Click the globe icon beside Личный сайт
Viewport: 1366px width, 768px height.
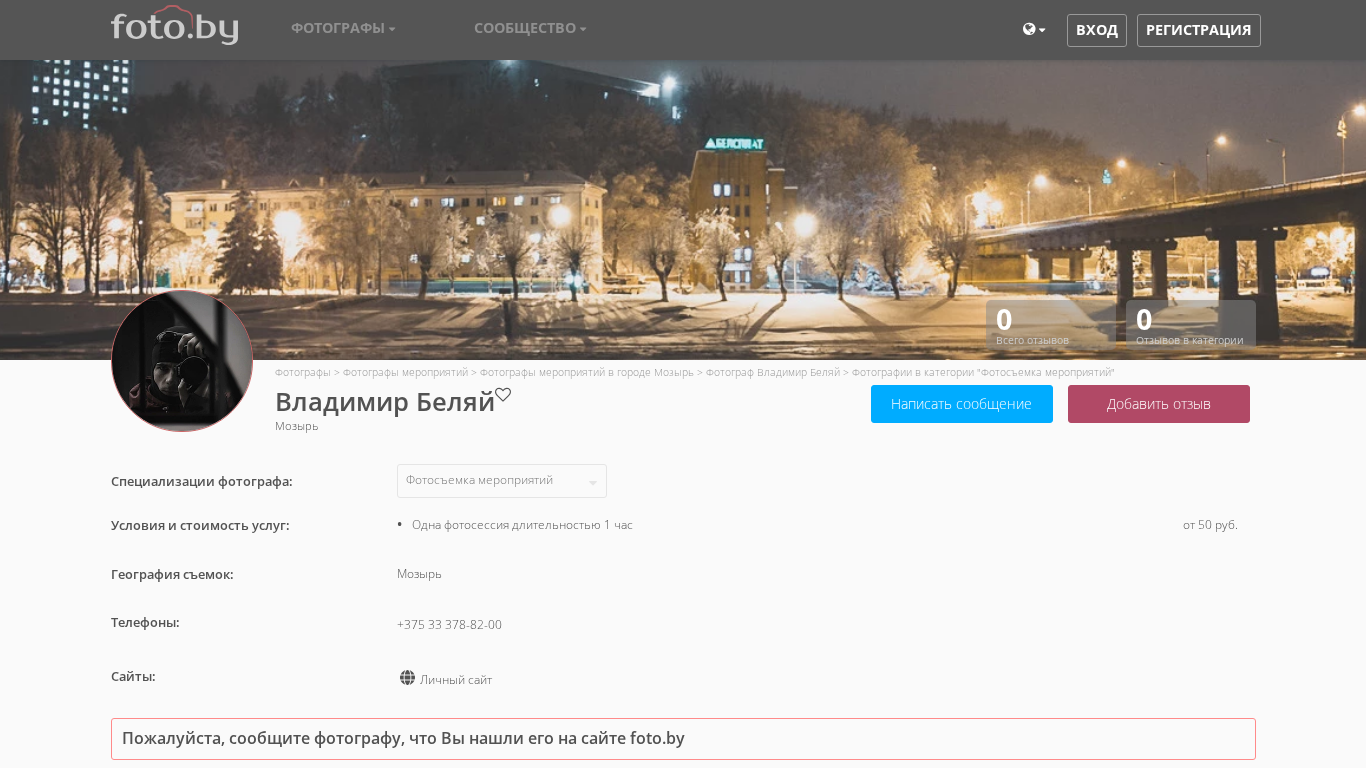coord(407,678)
